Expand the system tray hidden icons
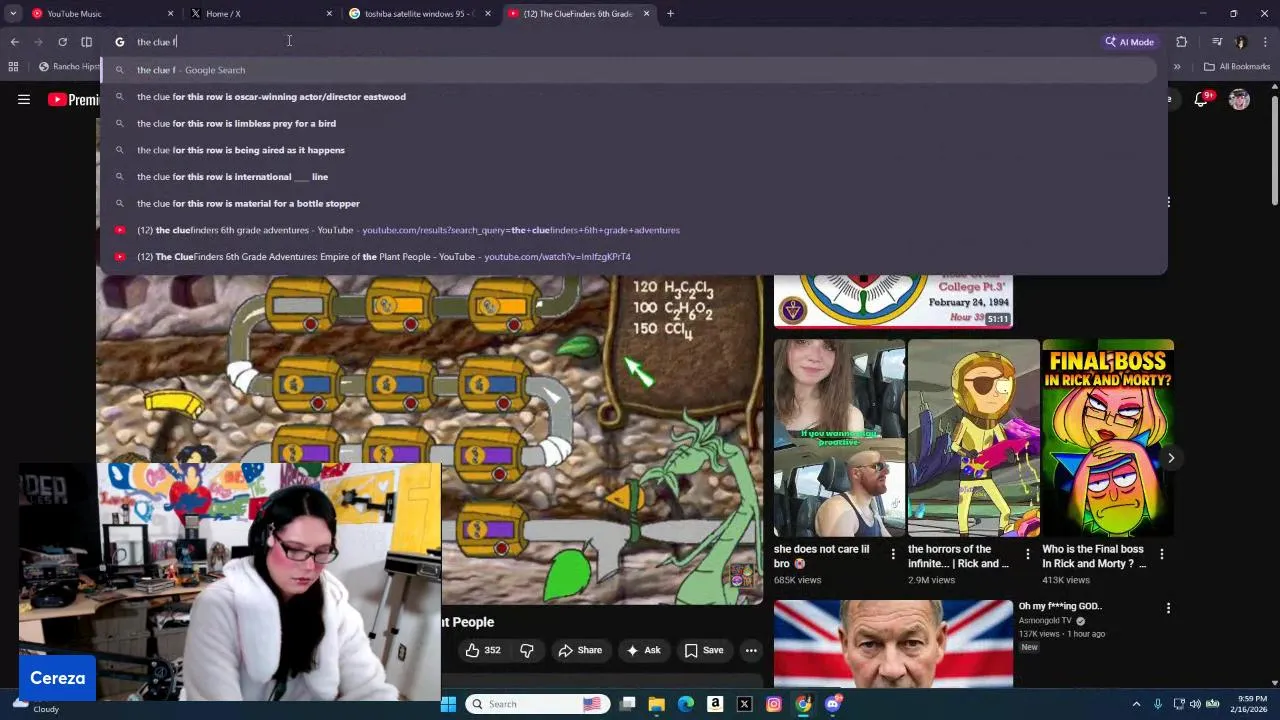The height and width of the screenshot is (720, 1280). [x=1138, y=704]
